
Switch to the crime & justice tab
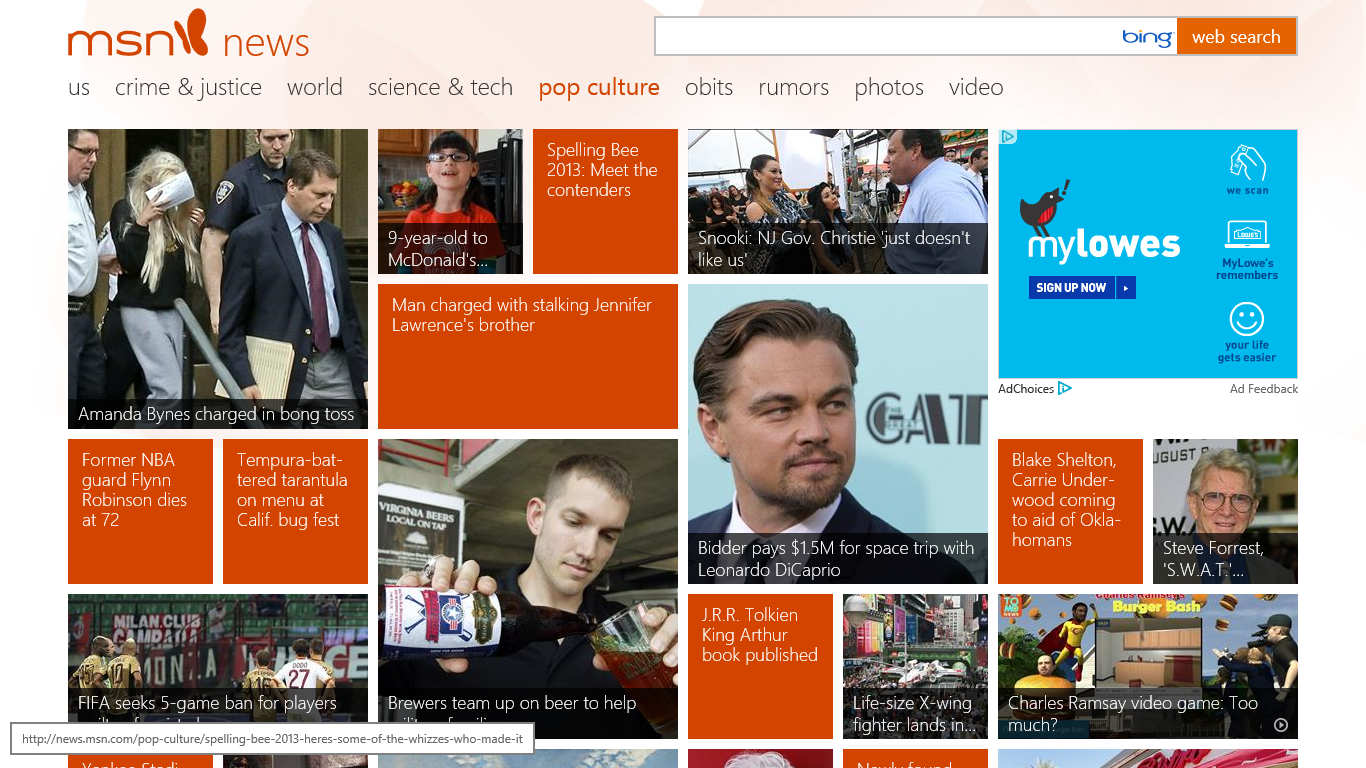188,88
